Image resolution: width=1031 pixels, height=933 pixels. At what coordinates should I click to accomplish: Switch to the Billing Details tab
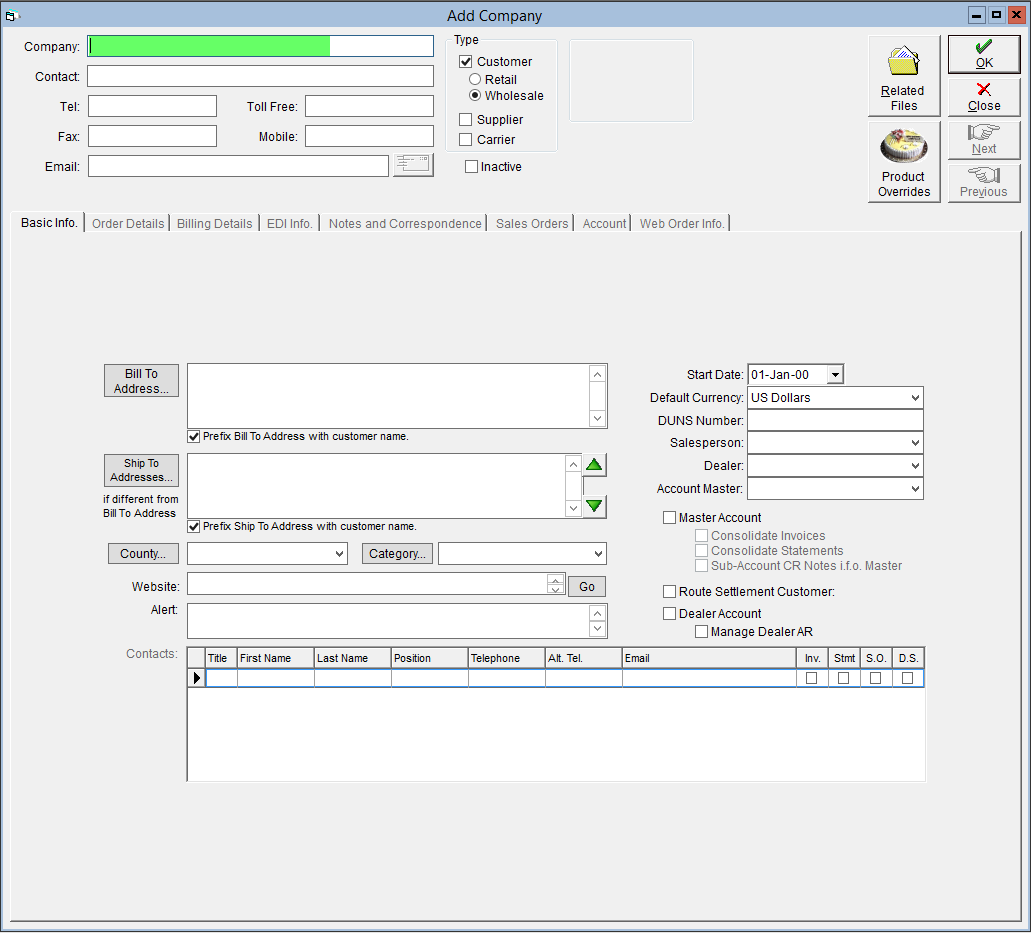214,224
